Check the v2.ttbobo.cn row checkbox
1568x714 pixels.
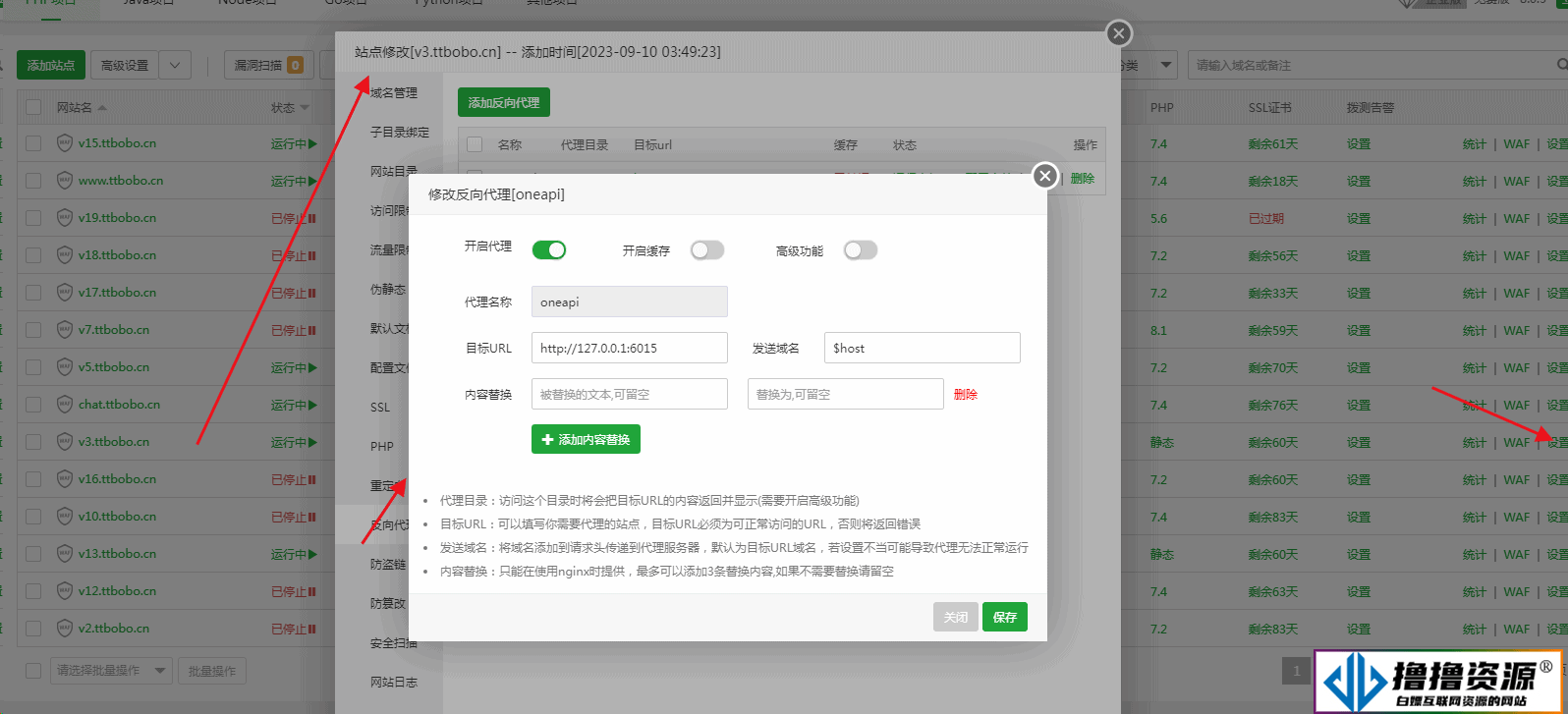point(33,629)
